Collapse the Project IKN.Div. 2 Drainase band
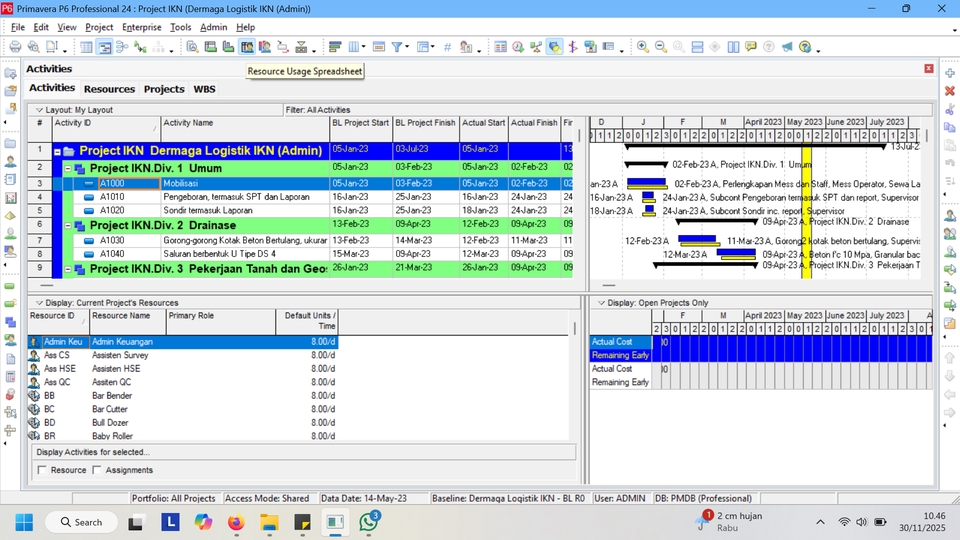960x540 pixels. 68,225
